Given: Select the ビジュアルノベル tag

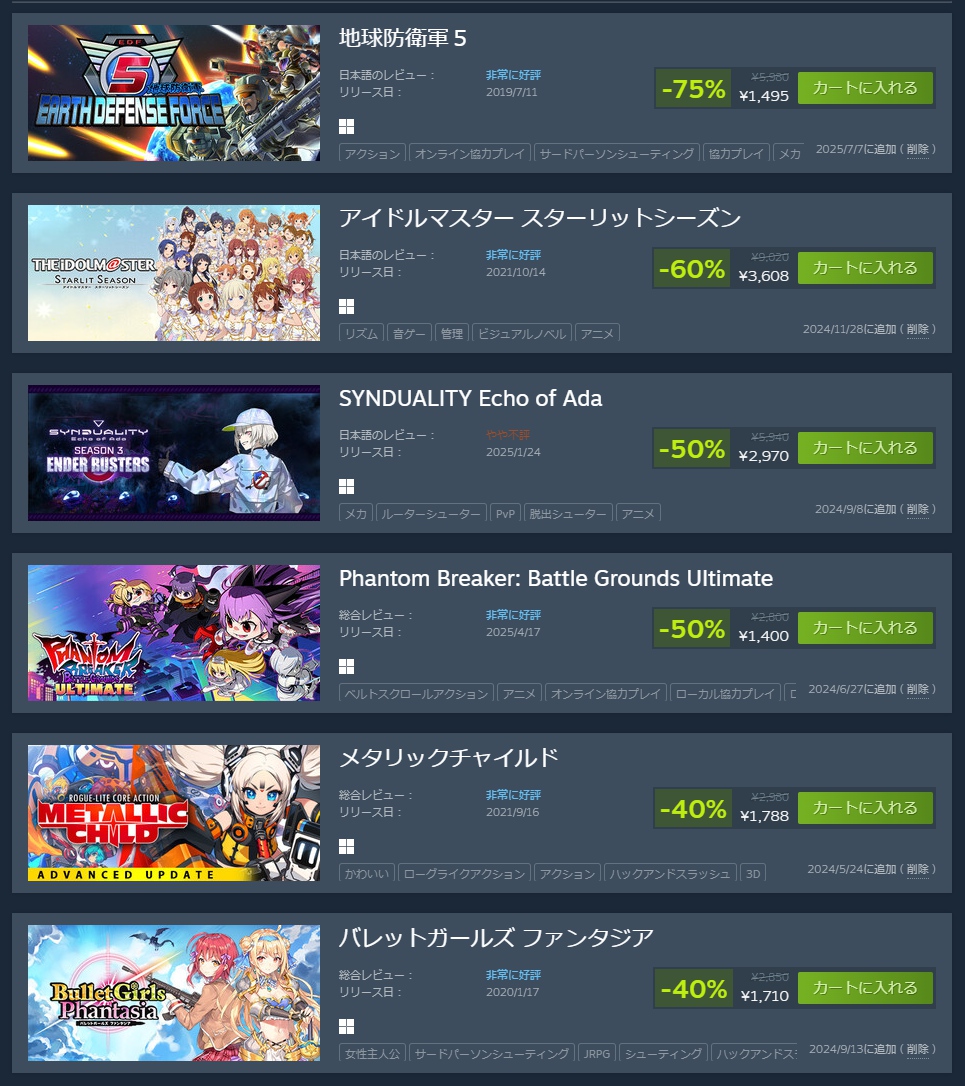Looking at the screenshot, I should 522,333.
